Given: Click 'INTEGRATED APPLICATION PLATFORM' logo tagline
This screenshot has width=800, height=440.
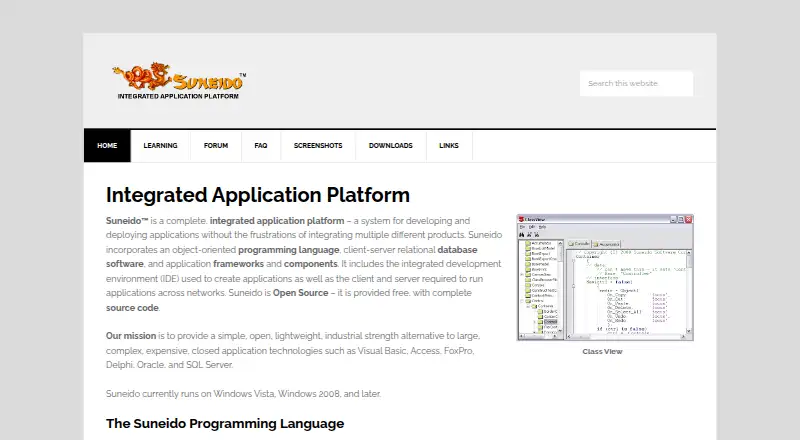Looking at the screenshot, I should pos(178,96).
